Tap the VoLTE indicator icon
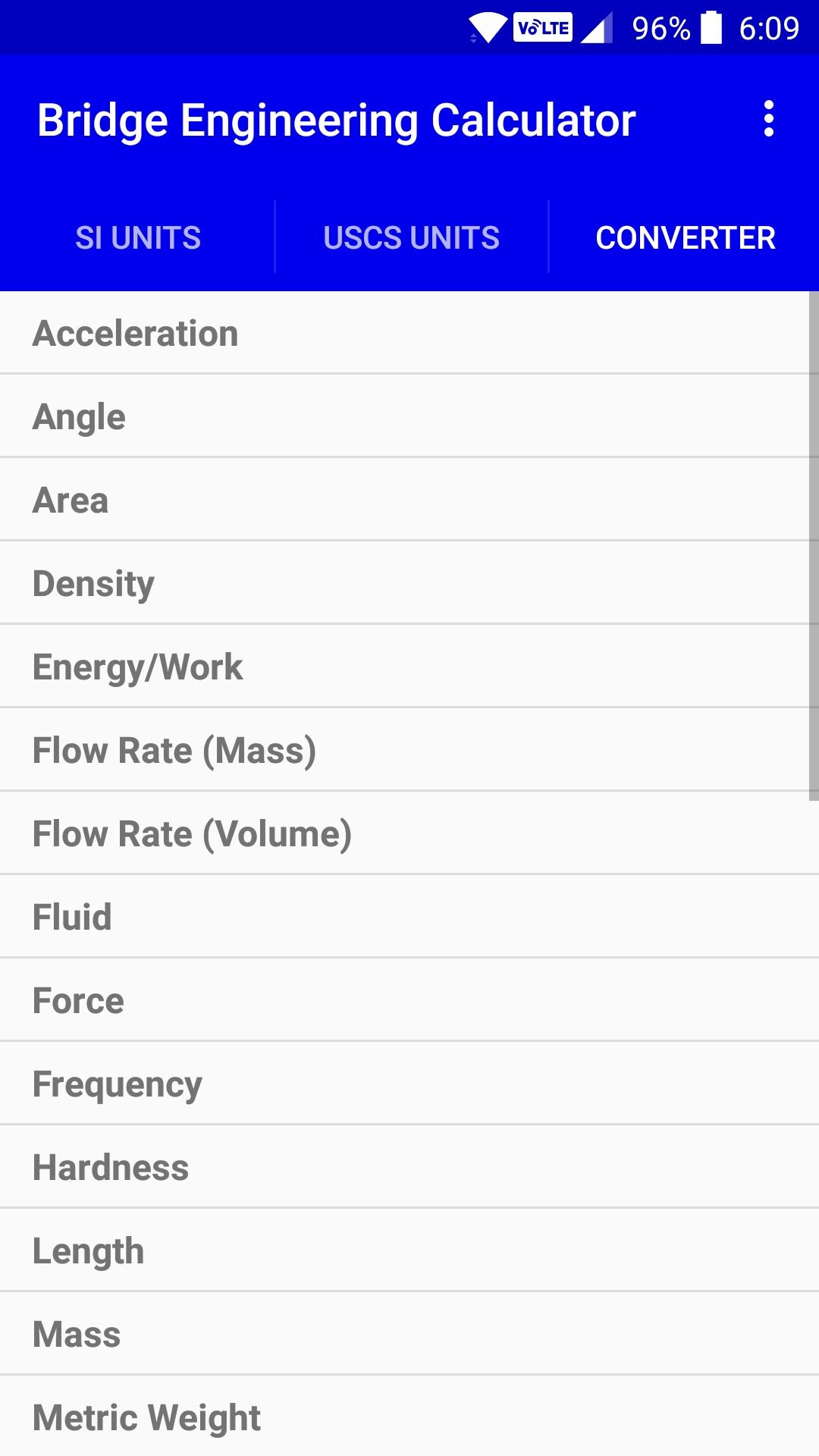This screenshot has width=819, height=1456. [x=543, y=28]
